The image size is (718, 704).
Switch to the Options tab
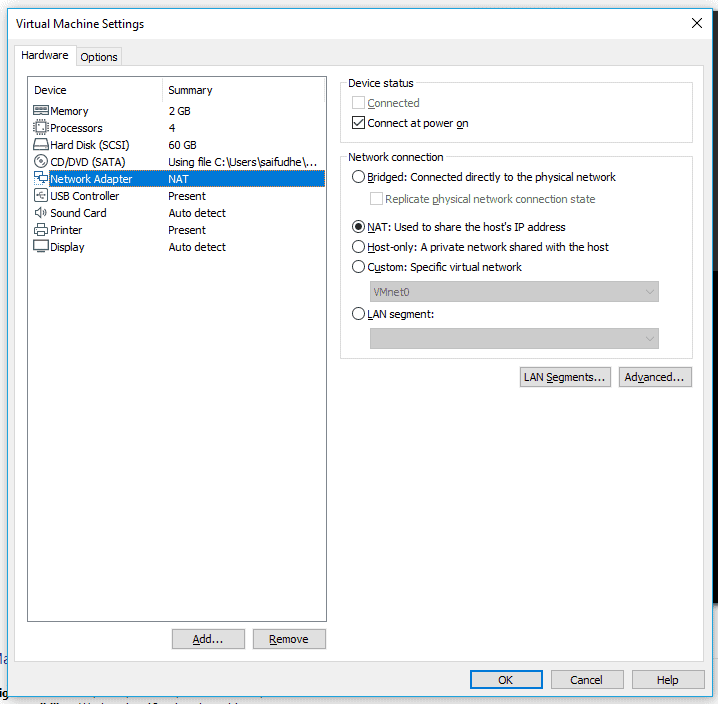coord(98,57)
